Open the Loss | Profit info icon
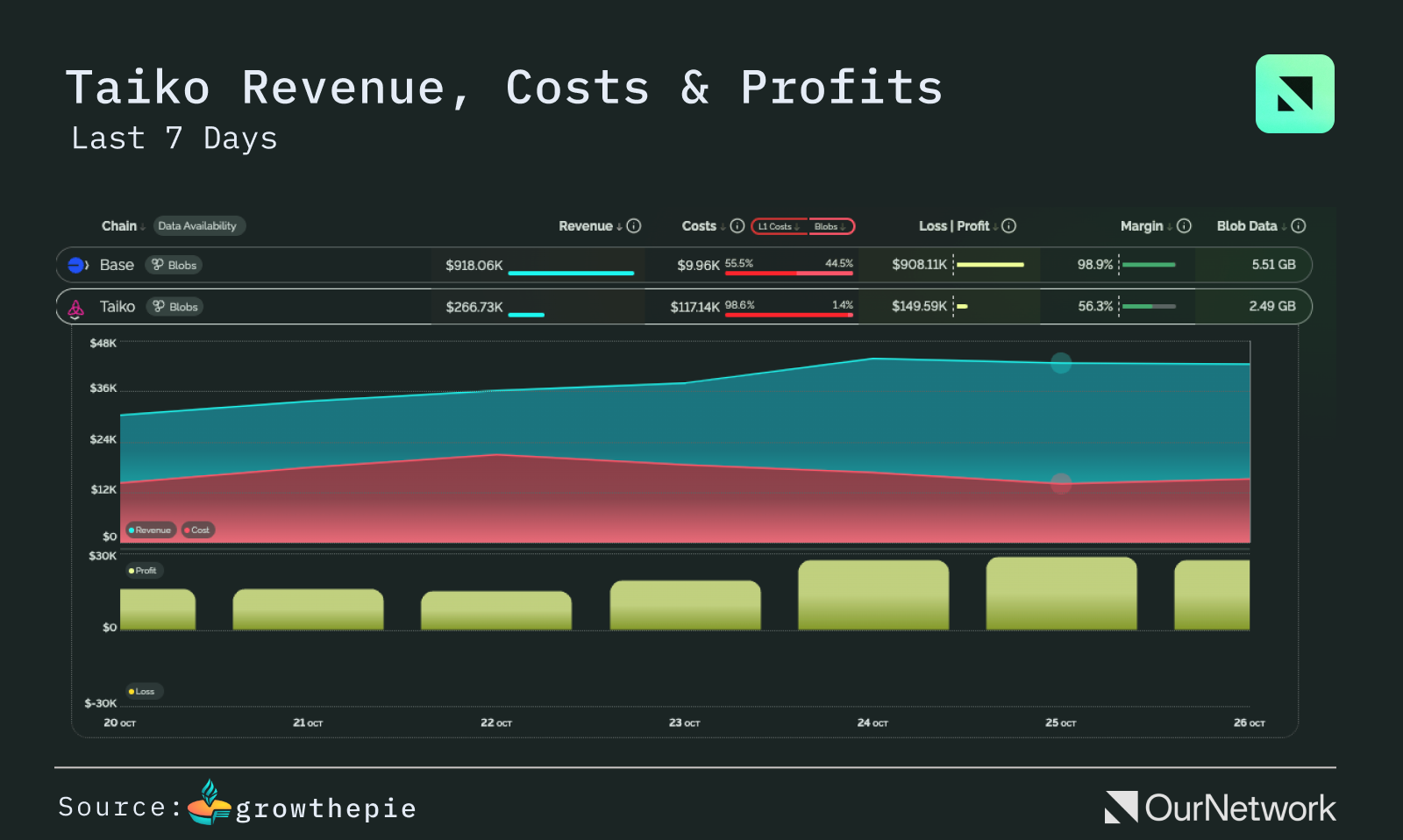 coord(1009,226)
